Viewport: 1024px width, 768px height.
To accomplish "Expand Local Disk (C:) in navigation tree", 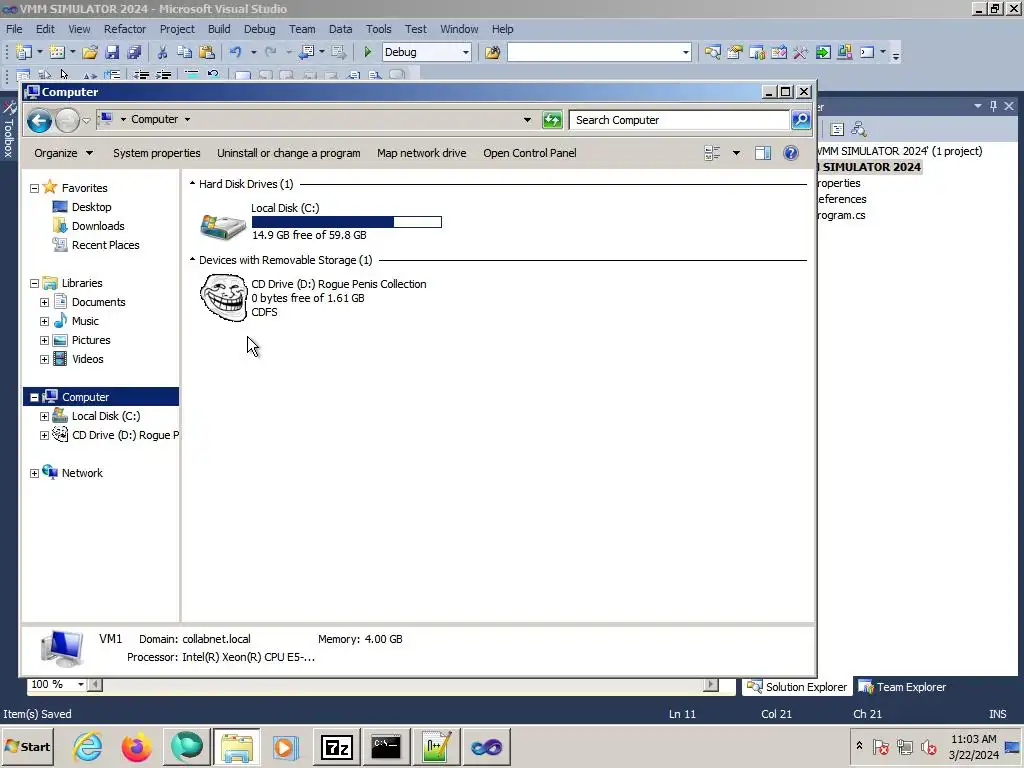I will (x=44, y=417).
